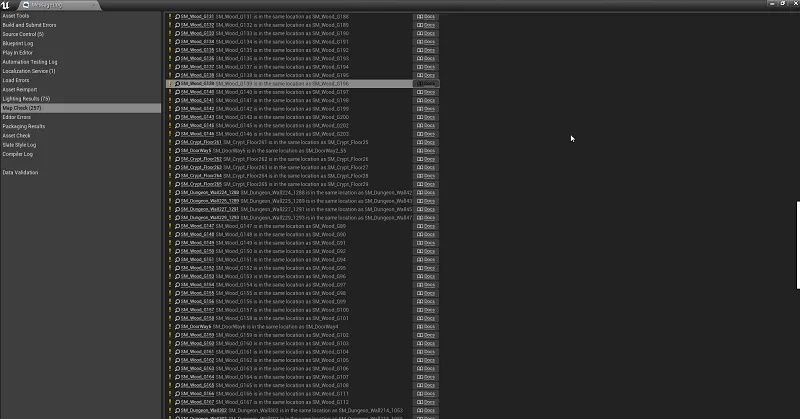This screenshot has width=800, height=419.
Task: Open Automation Testing Log category
Action: tap(30, 62)
